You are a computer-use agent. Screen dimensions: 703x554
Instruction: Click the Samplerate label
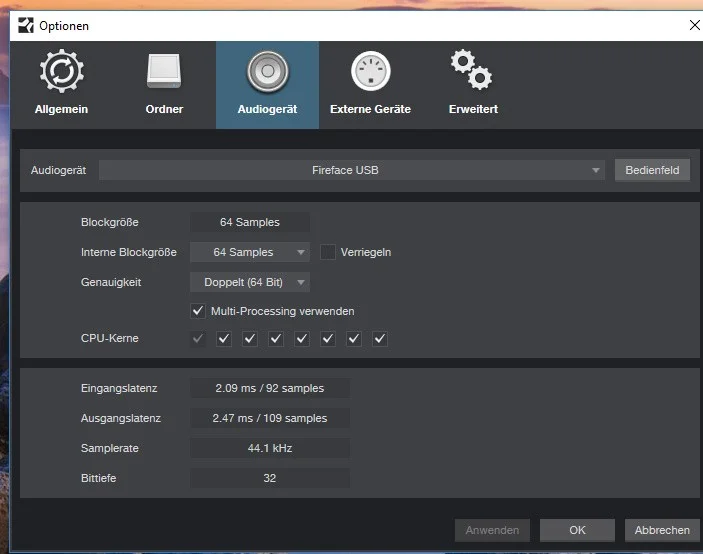click(109, 448)
